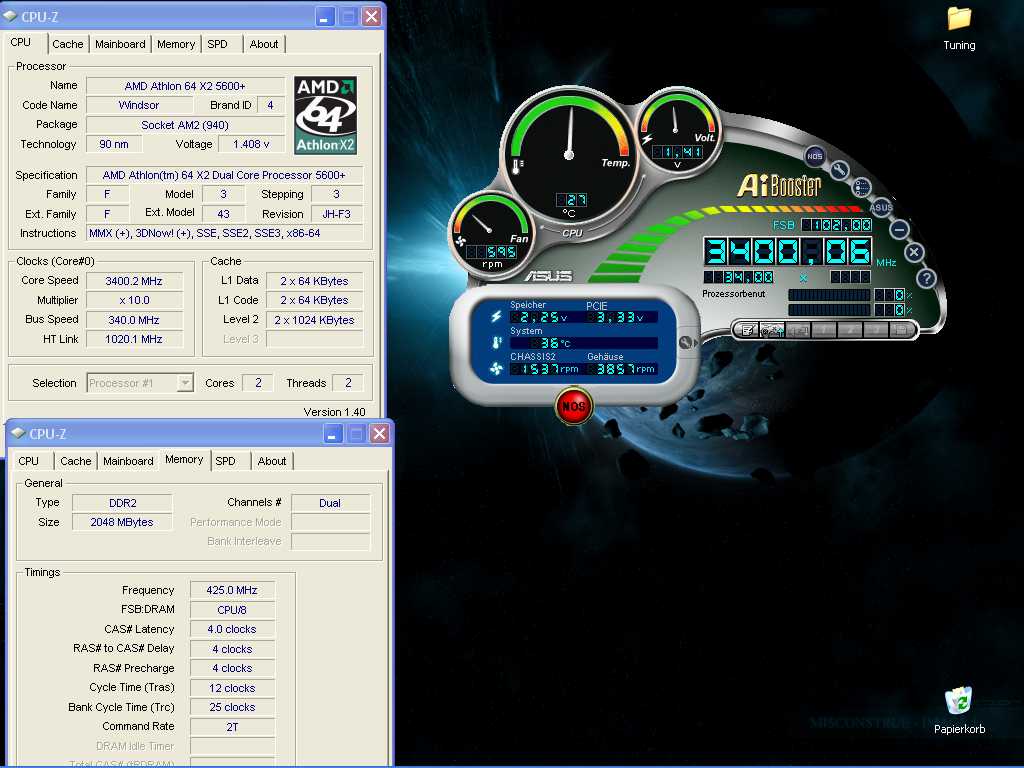Click the memory type value "DDR2"
Screen dimensions: 1024x768
tap(123, 503)
